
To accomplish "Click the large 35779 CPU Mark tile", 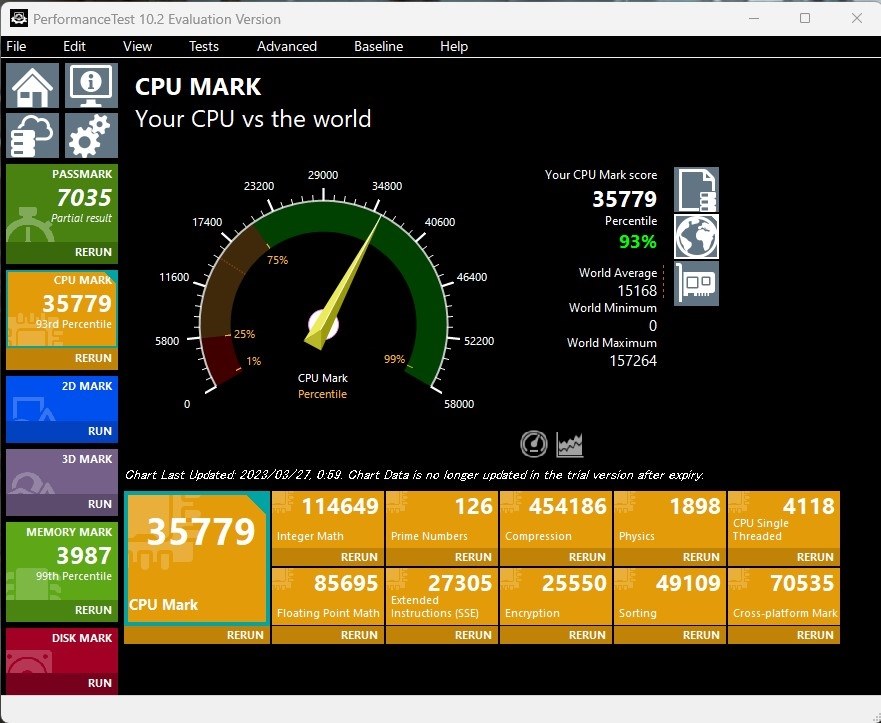I will pyautogui.click(x=197, y=558).
